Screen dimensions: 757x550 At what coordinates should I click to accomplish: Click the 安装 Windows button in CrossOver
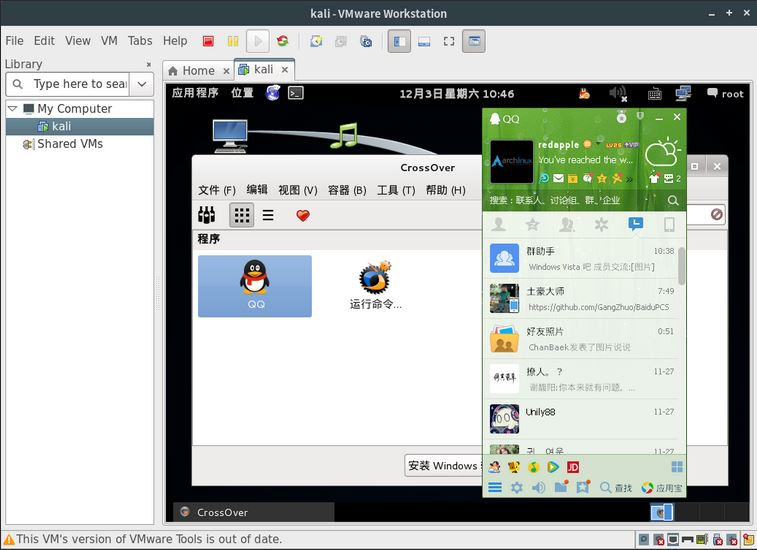click(444, 465)
